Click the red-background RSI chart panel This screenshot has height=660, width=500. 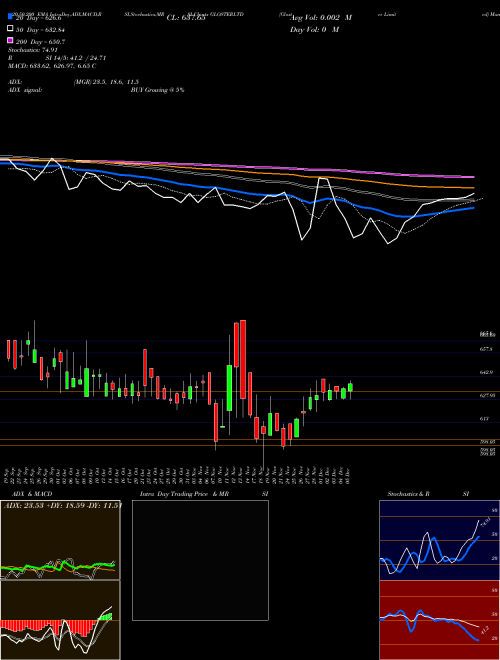[x=439, y=620]
